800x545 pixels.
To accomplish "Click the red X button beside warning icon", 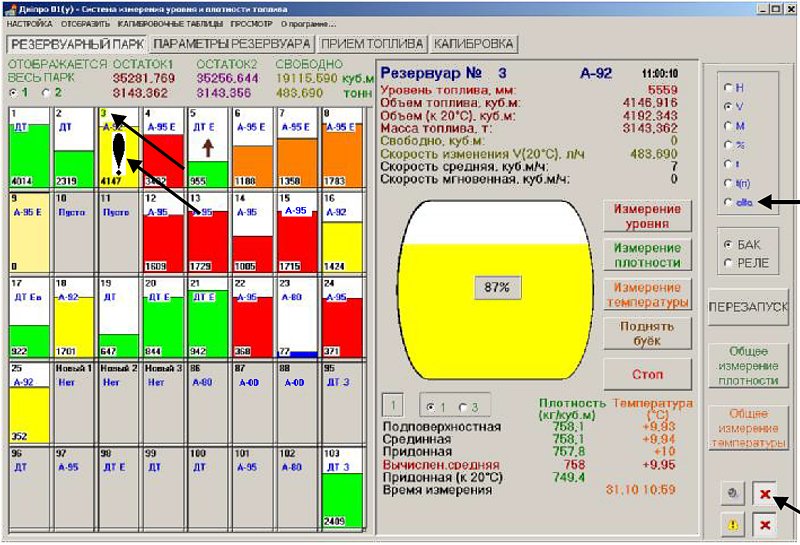I will point(764,525).
